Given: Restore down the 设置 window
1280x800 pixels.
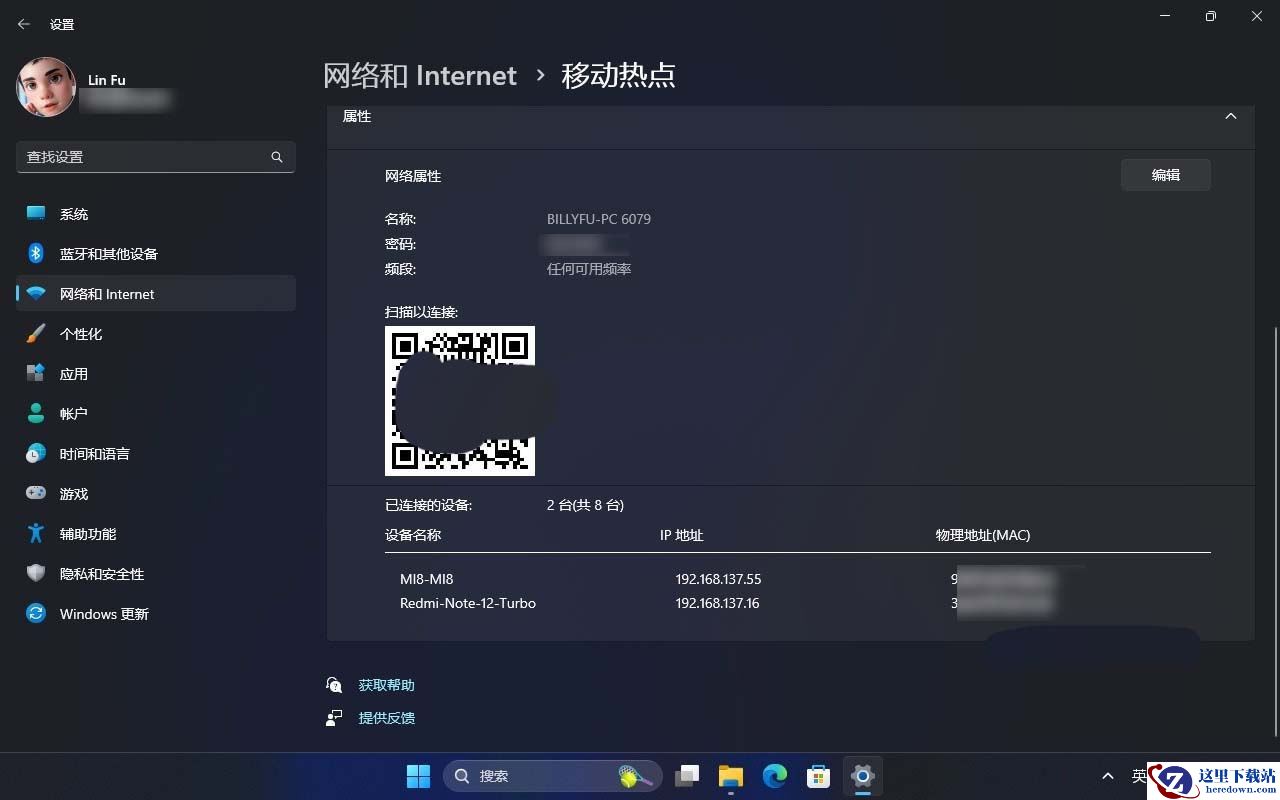Looking at the screenshot, I should 1211,16.
